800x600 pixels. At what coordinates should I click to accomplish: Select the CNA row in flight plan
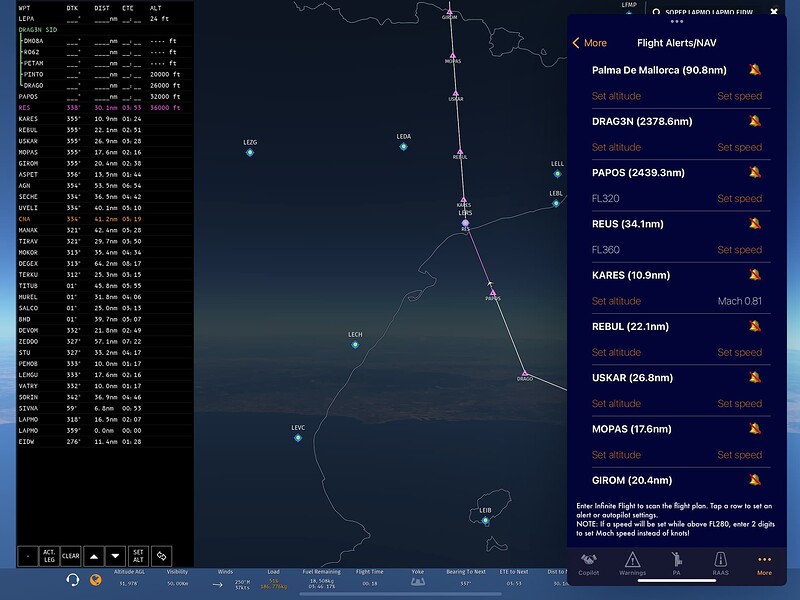tap(105, 219)
